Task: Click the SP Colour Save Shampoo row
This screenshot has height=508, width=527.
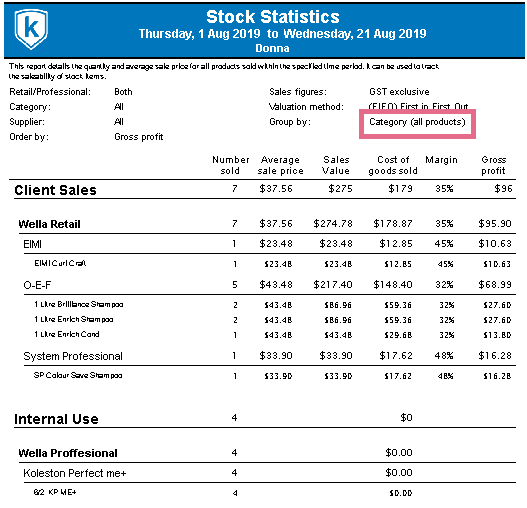Action: coord(272,376)
